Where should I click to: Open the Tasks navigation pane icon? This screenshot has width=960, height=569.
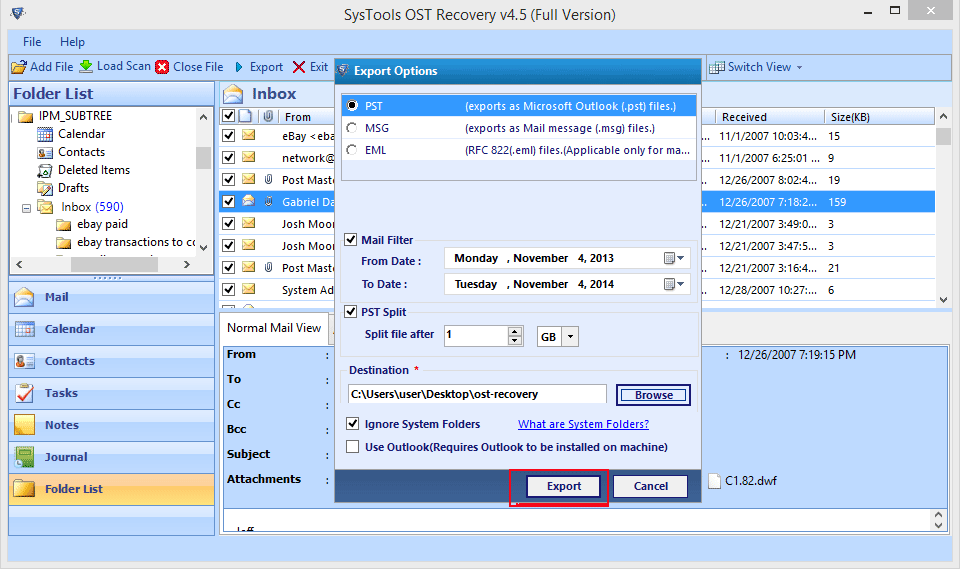coord(24,393)
